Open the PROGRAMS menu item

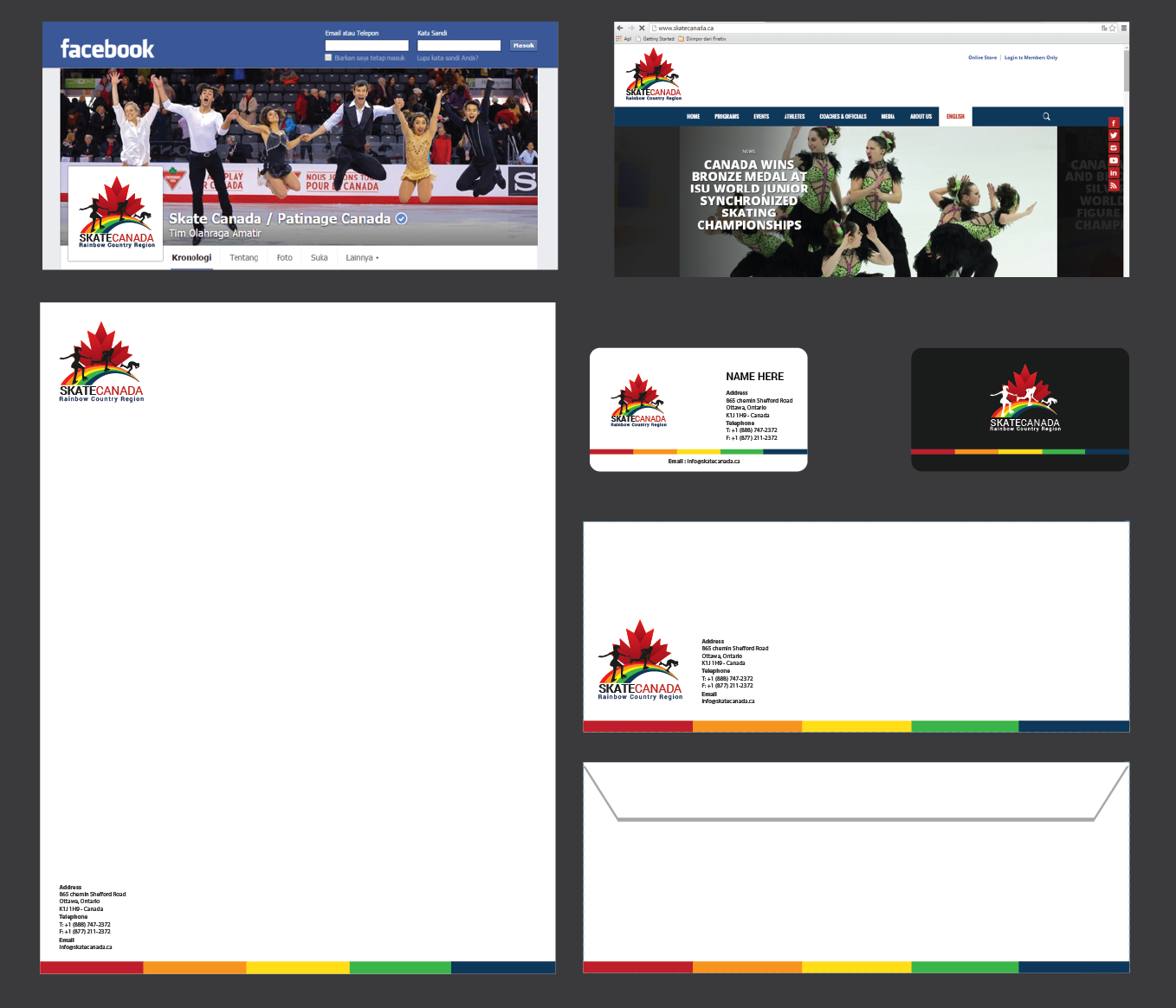tap(727, 116)
